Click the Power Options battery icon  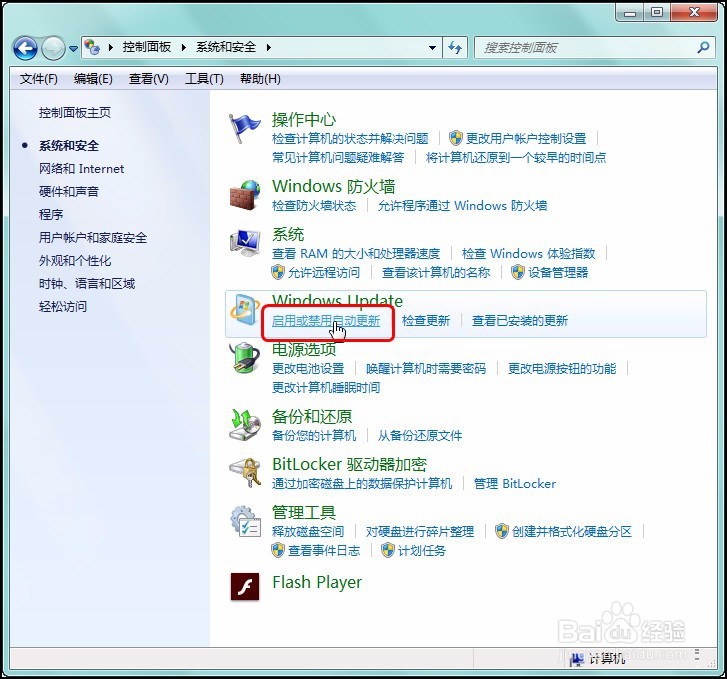(x=245, y=358)
